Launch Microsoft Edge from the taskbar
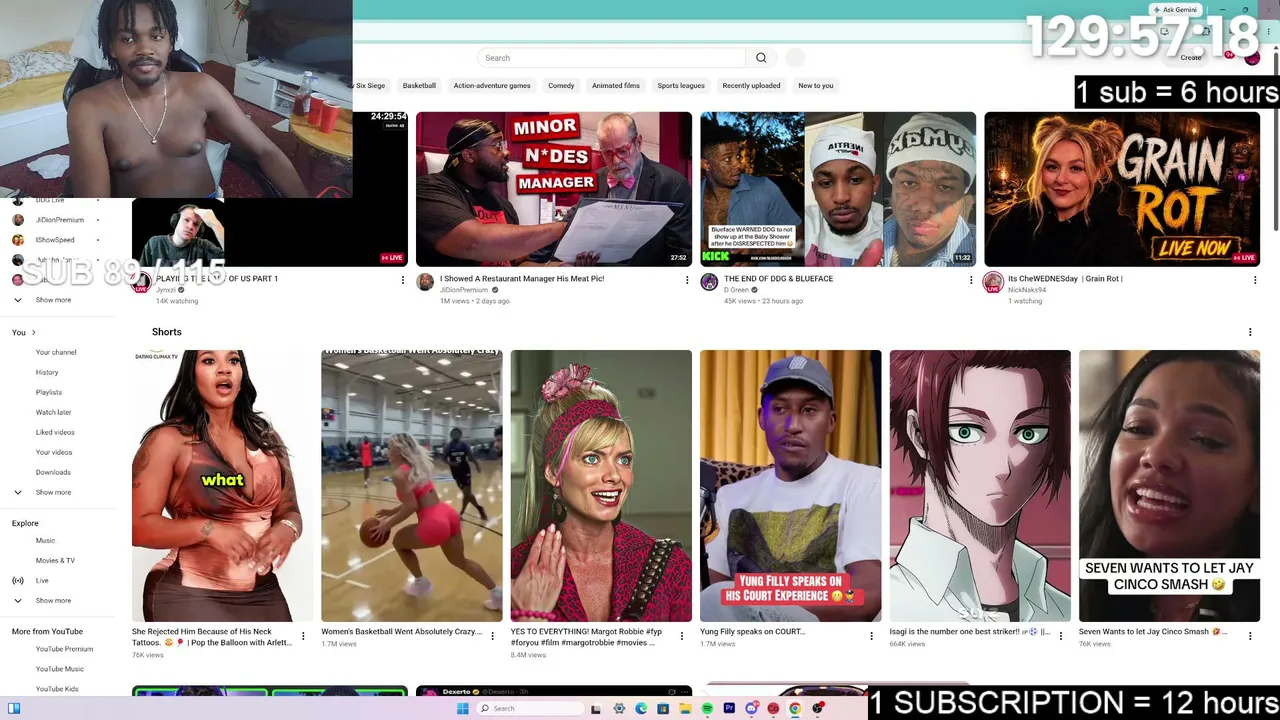1280x720 pixels. [641, 709]
